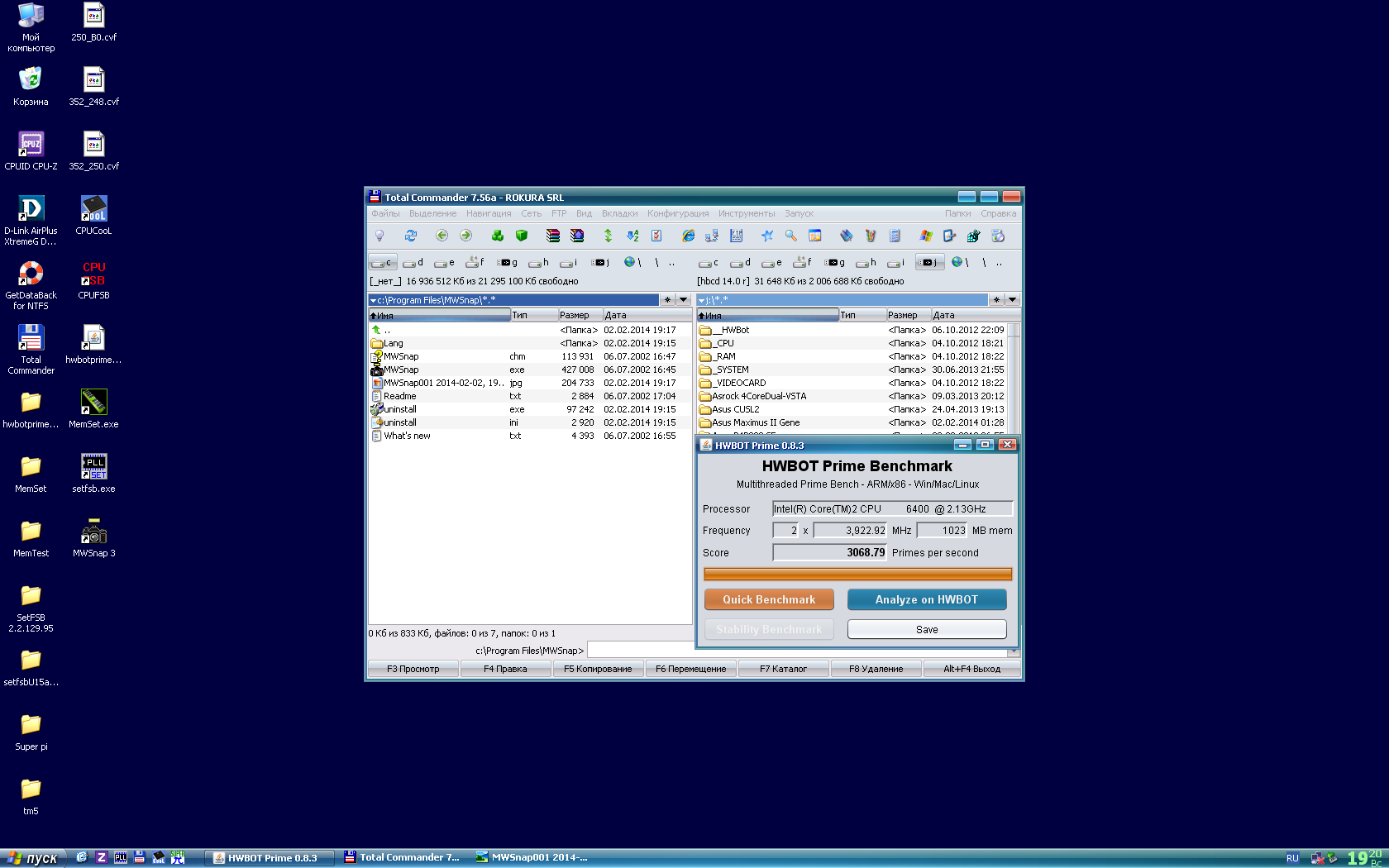Click the Processor name field
The height and width of the screenshot is (868, 1389).
click(892, 508)
